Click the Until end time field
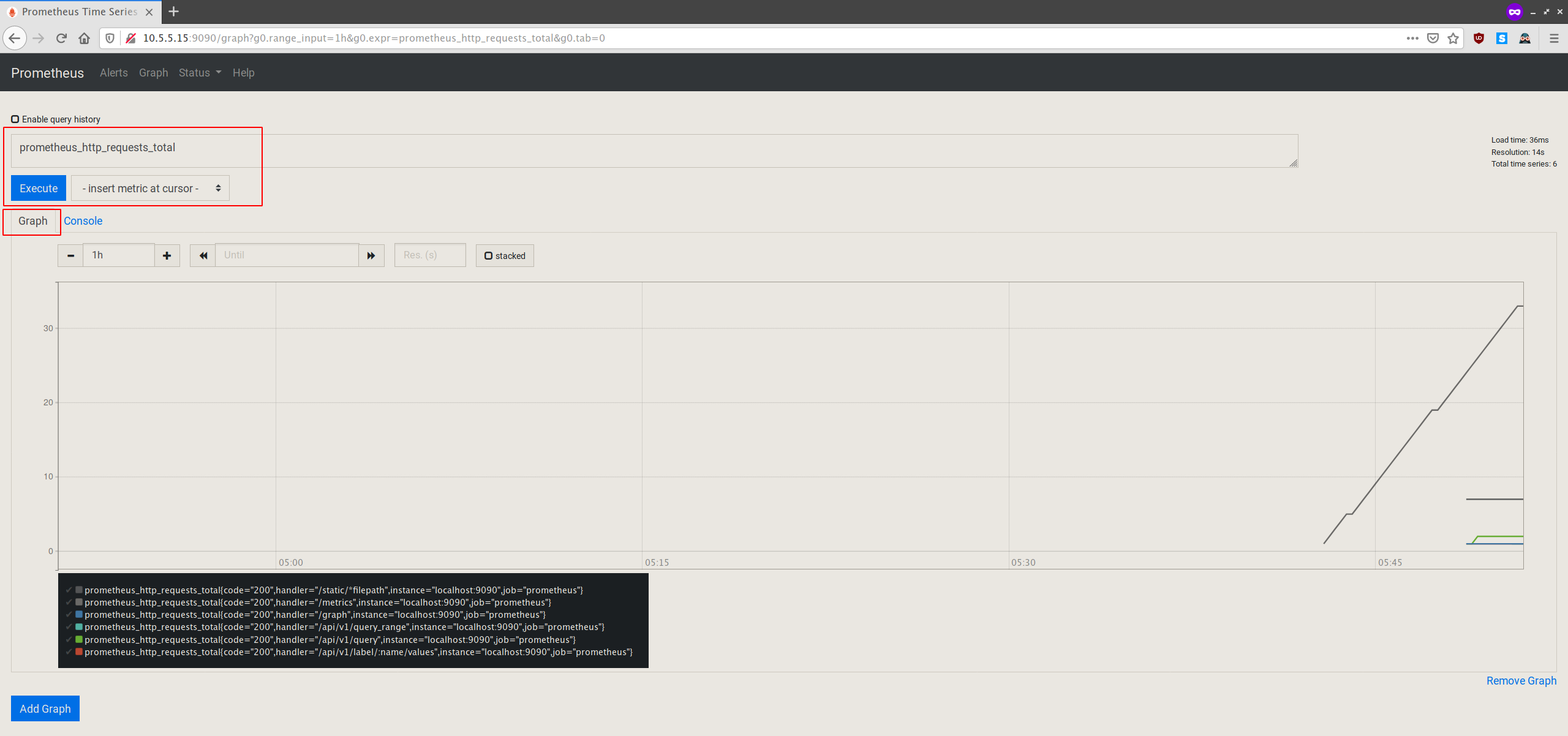The image size is (1568, 736). point(287,255)
